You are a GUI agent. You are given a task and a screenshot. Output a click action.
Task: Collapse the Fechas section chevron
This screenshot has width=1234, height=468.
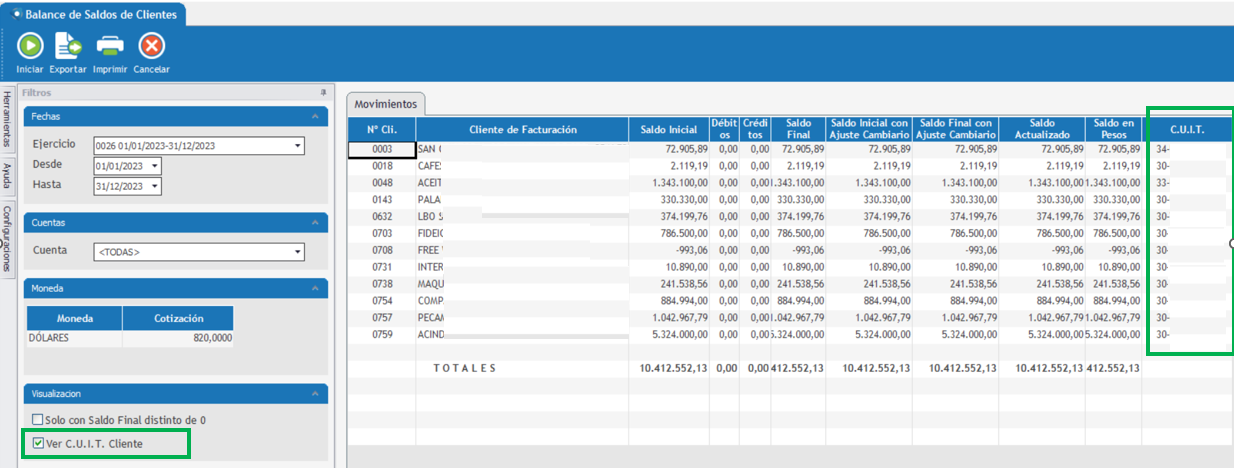[x=317, y=116]
